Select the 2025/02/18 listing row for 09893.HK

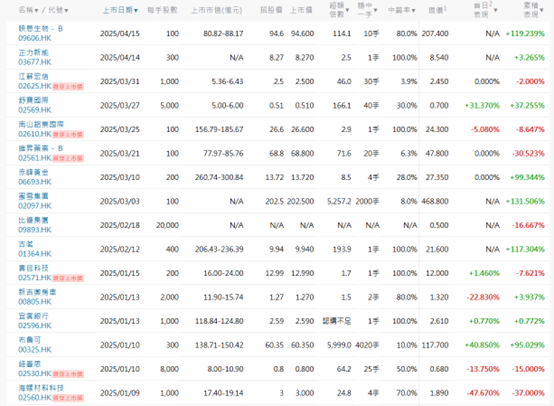click(x=278, y=225)
